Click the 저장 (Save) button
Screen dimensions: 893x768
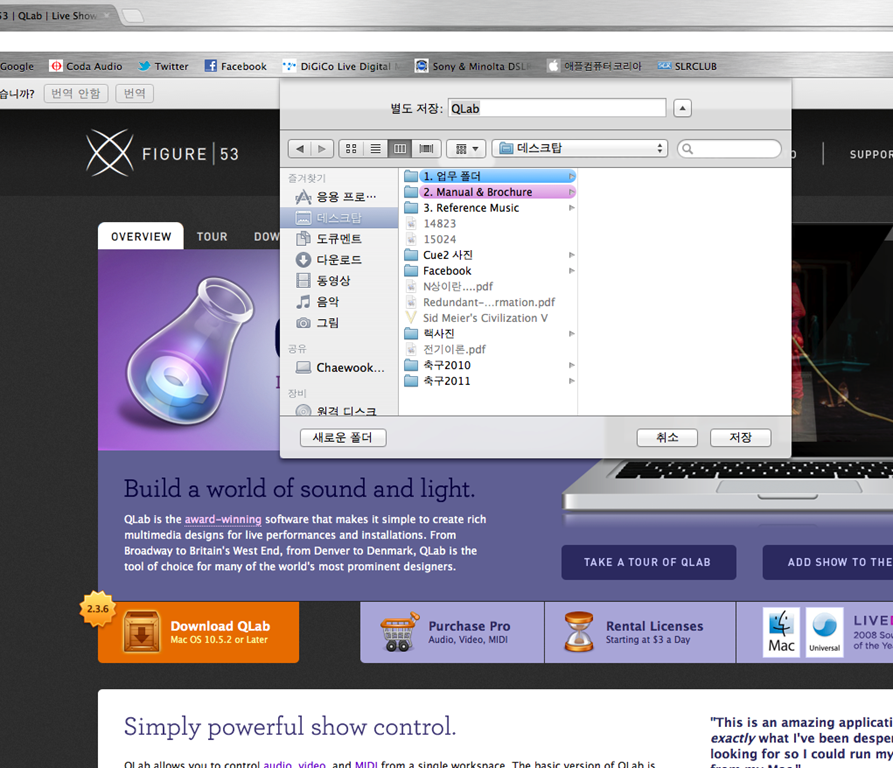click(740, 438)
